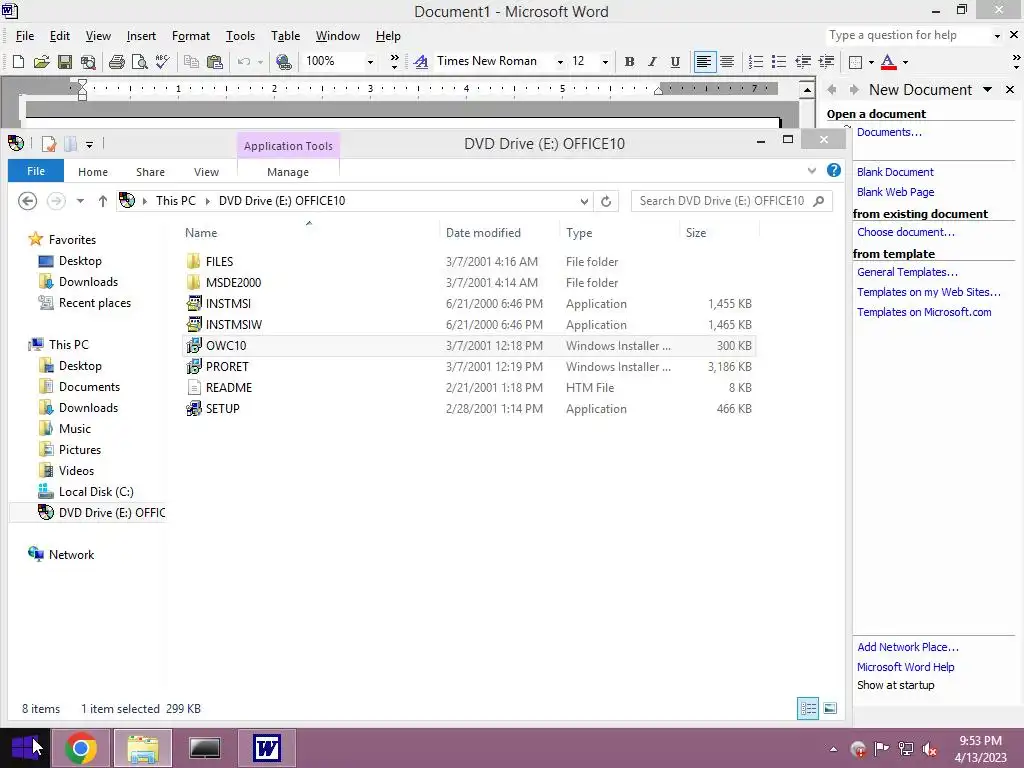
Task: Open the Outside Border dropdown arrow
Action: [x=871, y=62]
